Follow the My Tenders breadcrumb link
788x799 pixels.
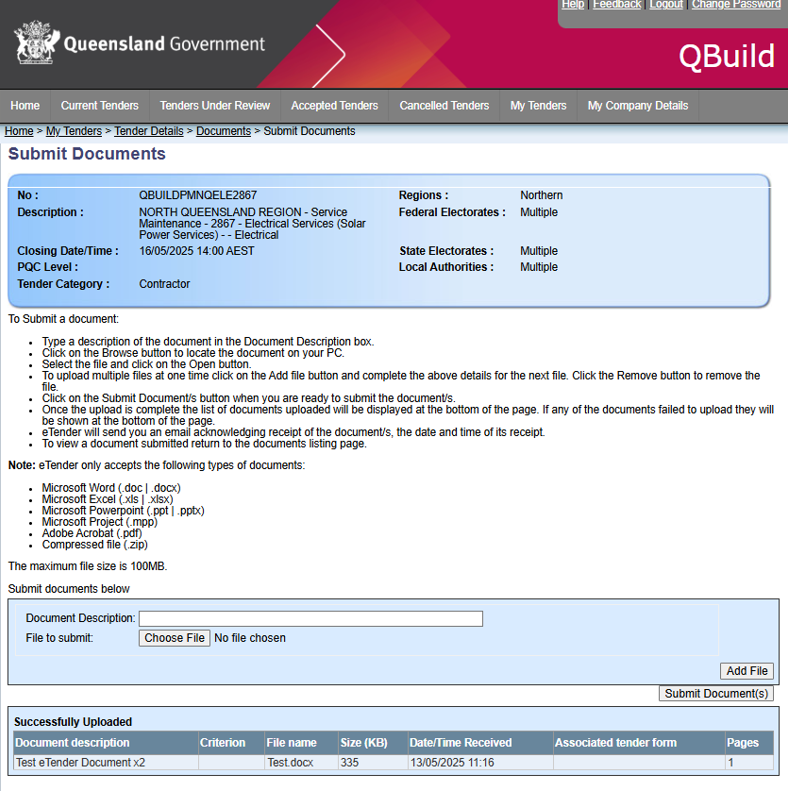[x=74, y=131]
